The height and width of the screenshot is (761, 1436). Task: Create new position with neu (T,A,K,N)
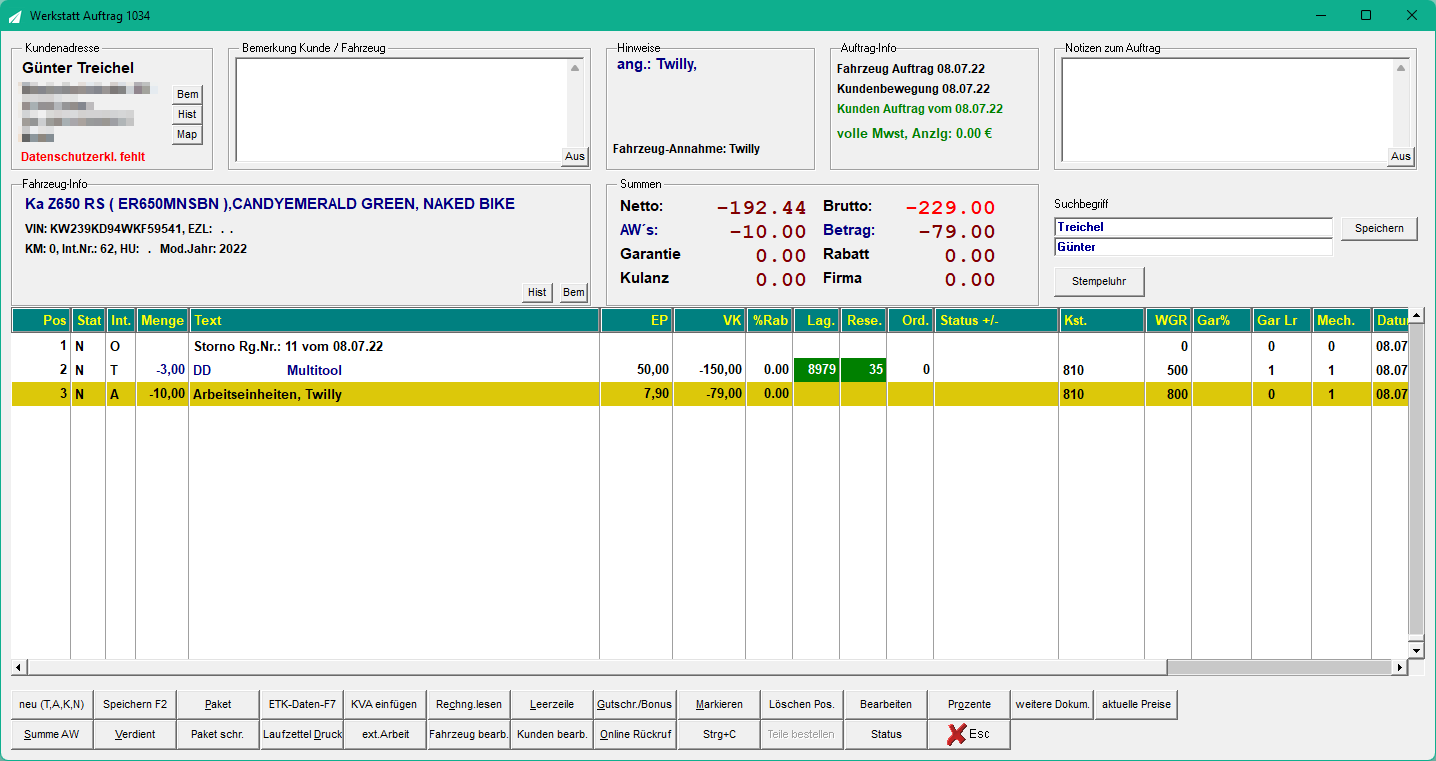[x=52, y=705]
